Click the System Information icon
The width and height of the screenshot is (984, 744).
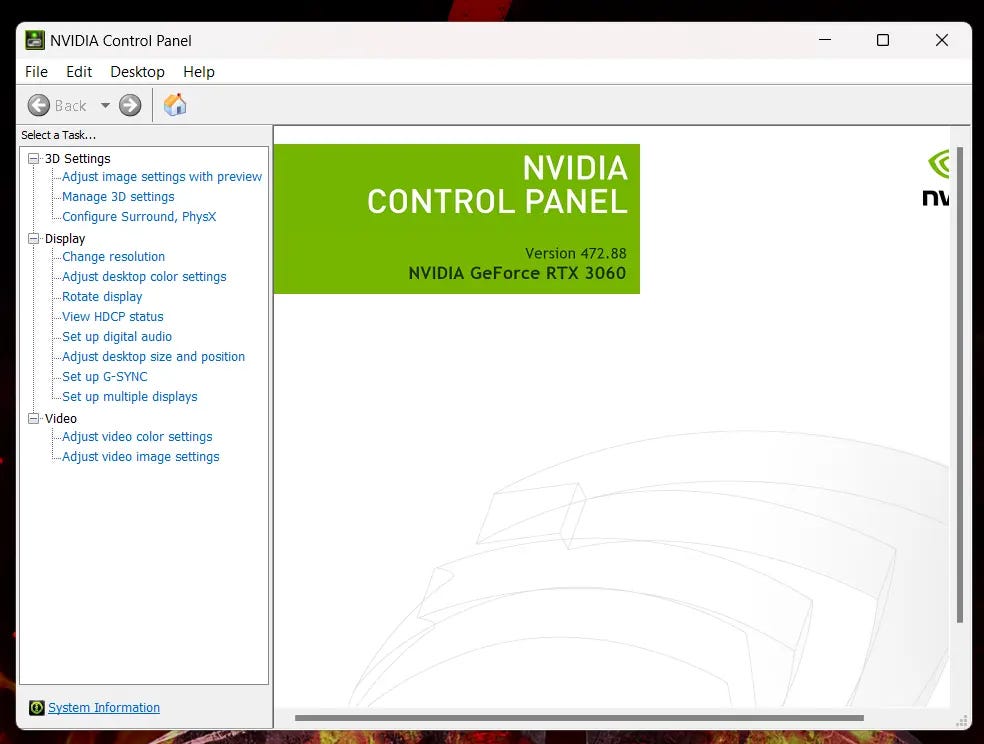tap(37, 708)
